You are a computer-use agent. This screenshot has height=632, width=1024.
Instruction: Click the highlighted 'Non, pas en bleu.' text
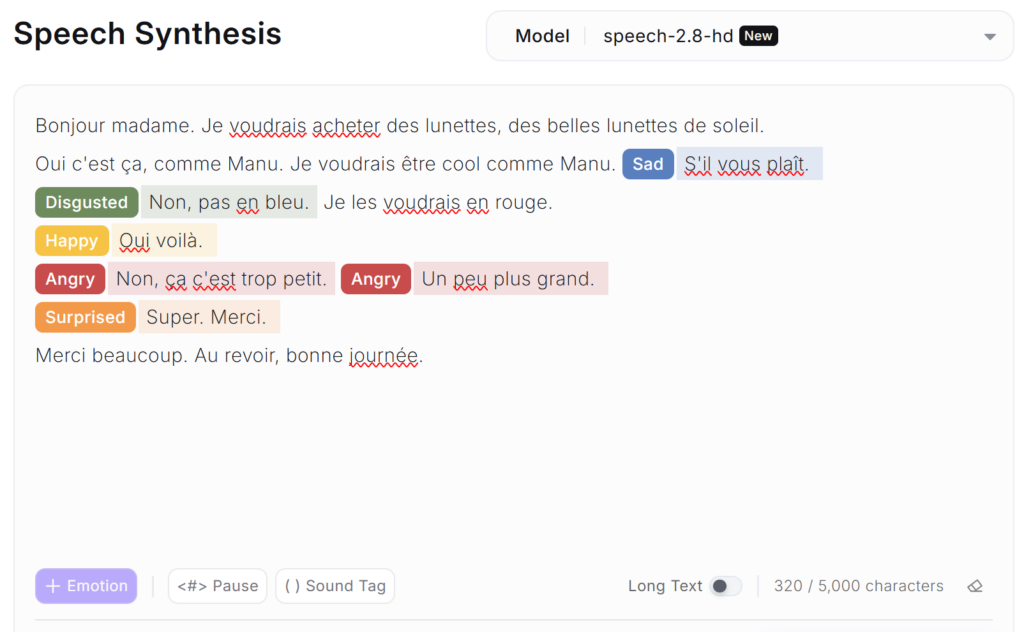(x=228, y=202)
